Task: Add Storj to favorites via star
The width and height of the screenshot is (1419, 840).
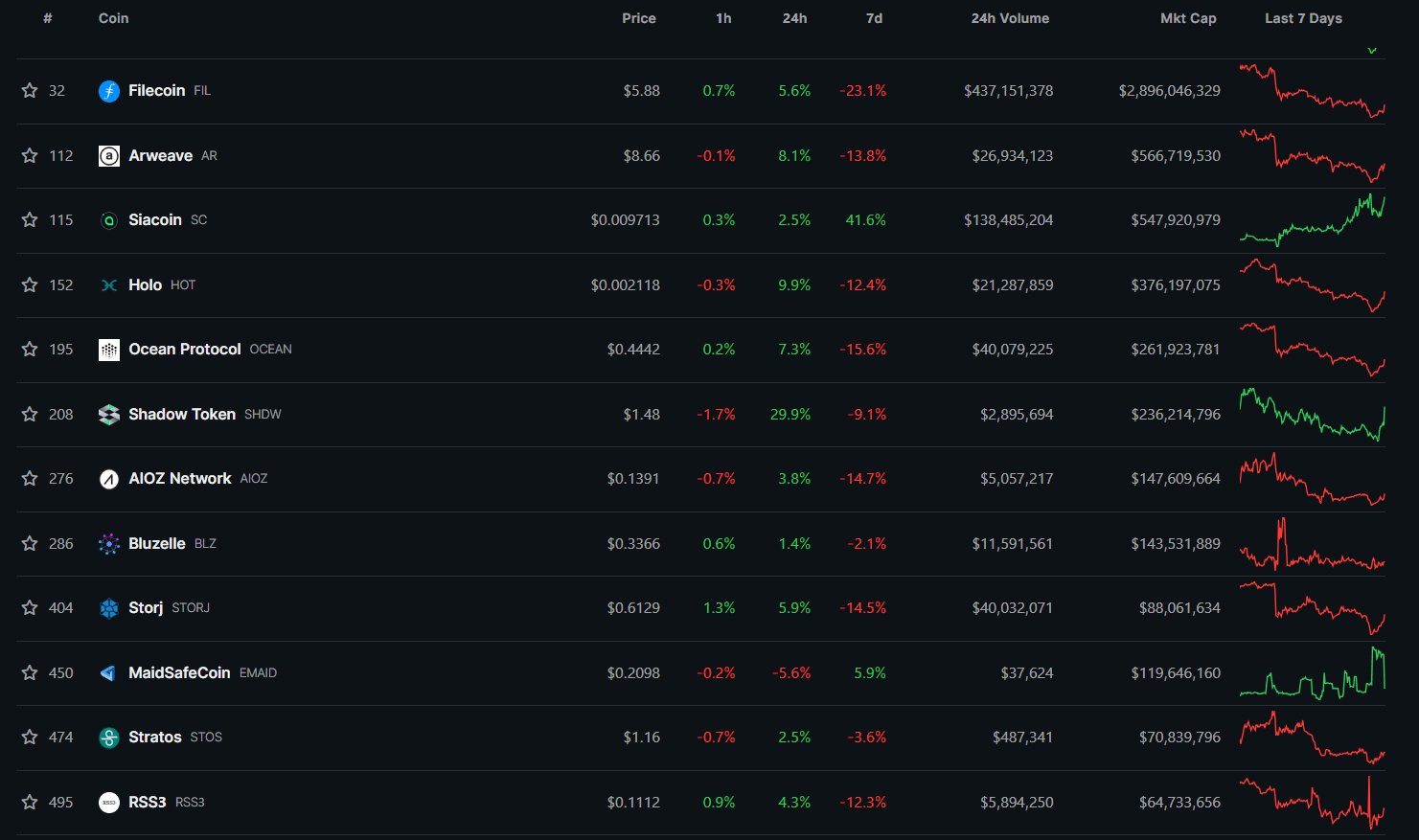Action: coord(30,607)
